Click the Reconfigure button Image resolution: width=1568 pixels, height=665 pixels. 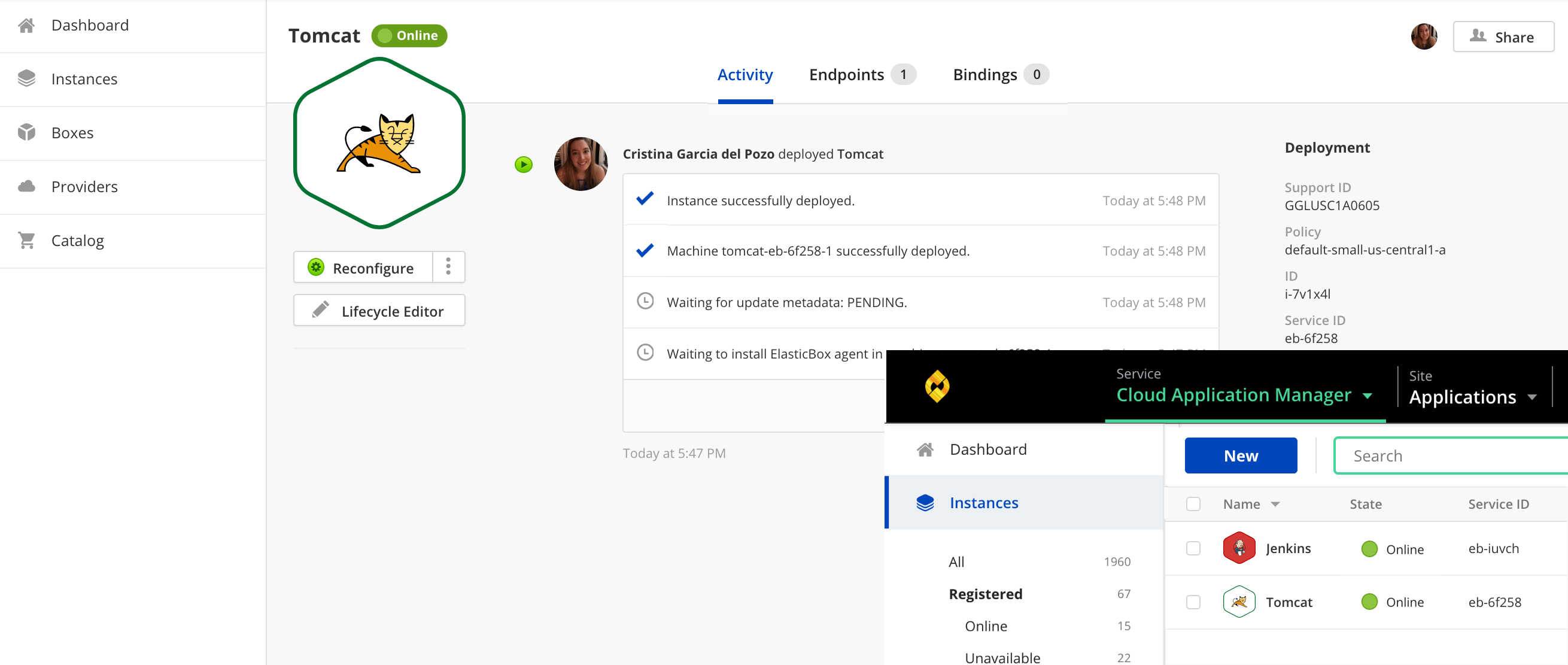point(363,268)
